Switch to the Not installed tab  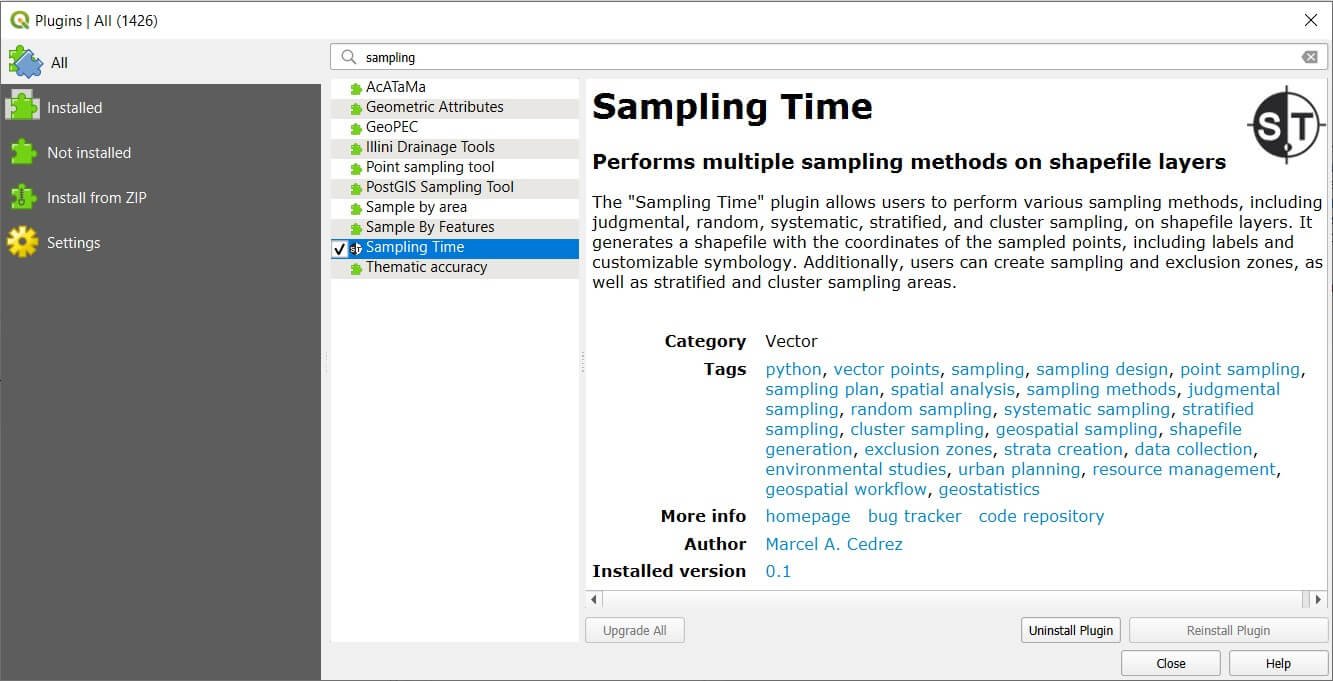(160, 152)
